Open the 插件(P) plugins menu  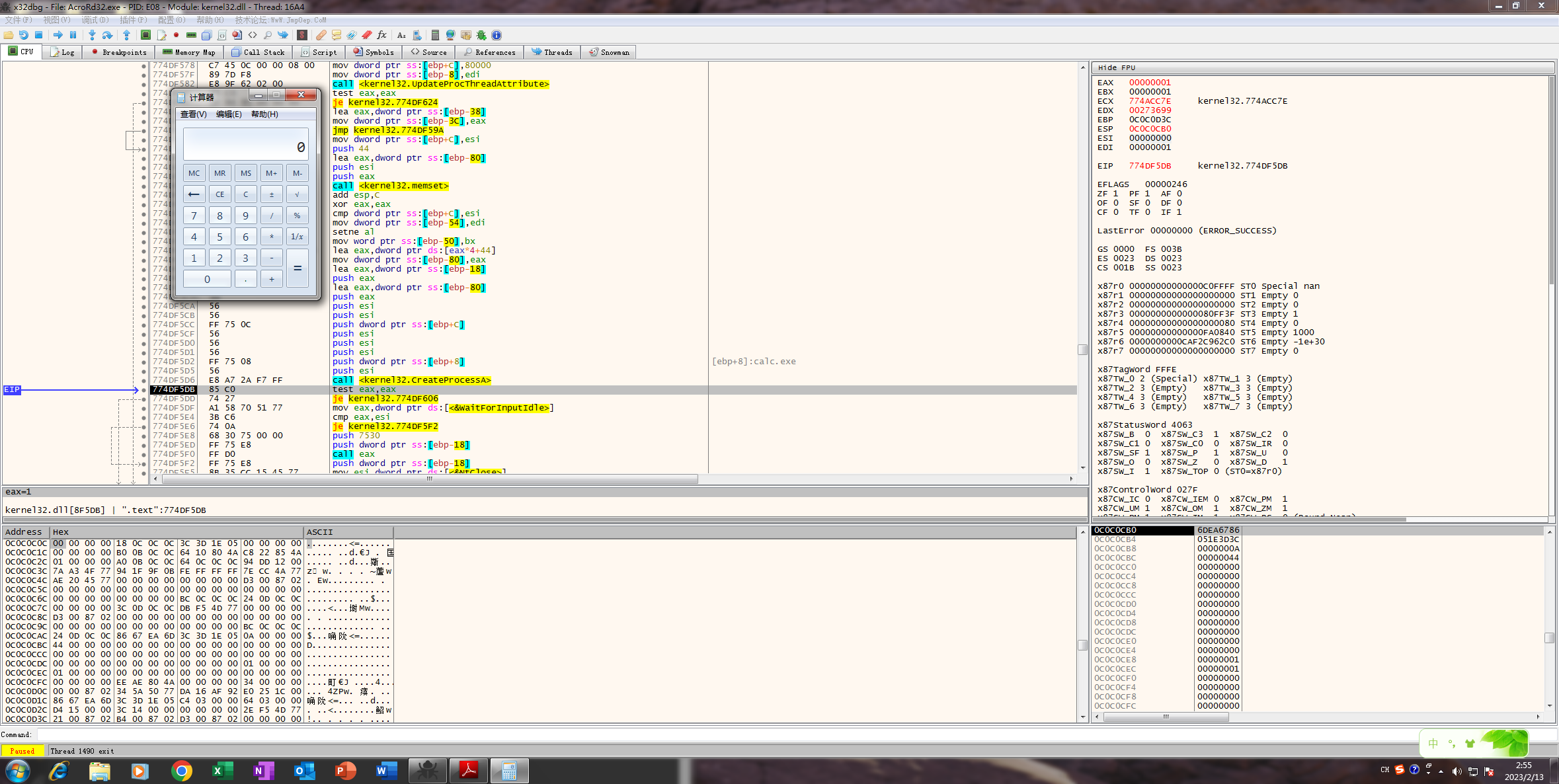[134, 20]
